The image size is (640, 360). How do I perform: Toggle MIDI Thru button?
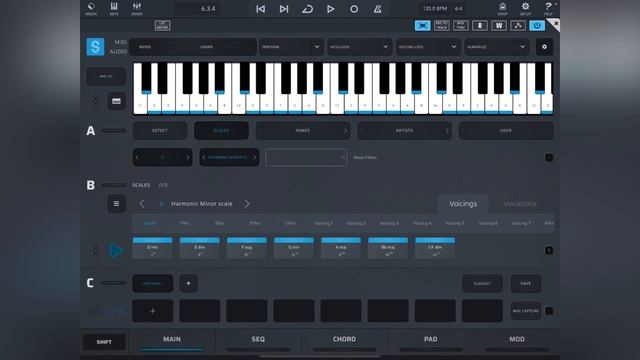pyautogui.click(x=461, y=26)
